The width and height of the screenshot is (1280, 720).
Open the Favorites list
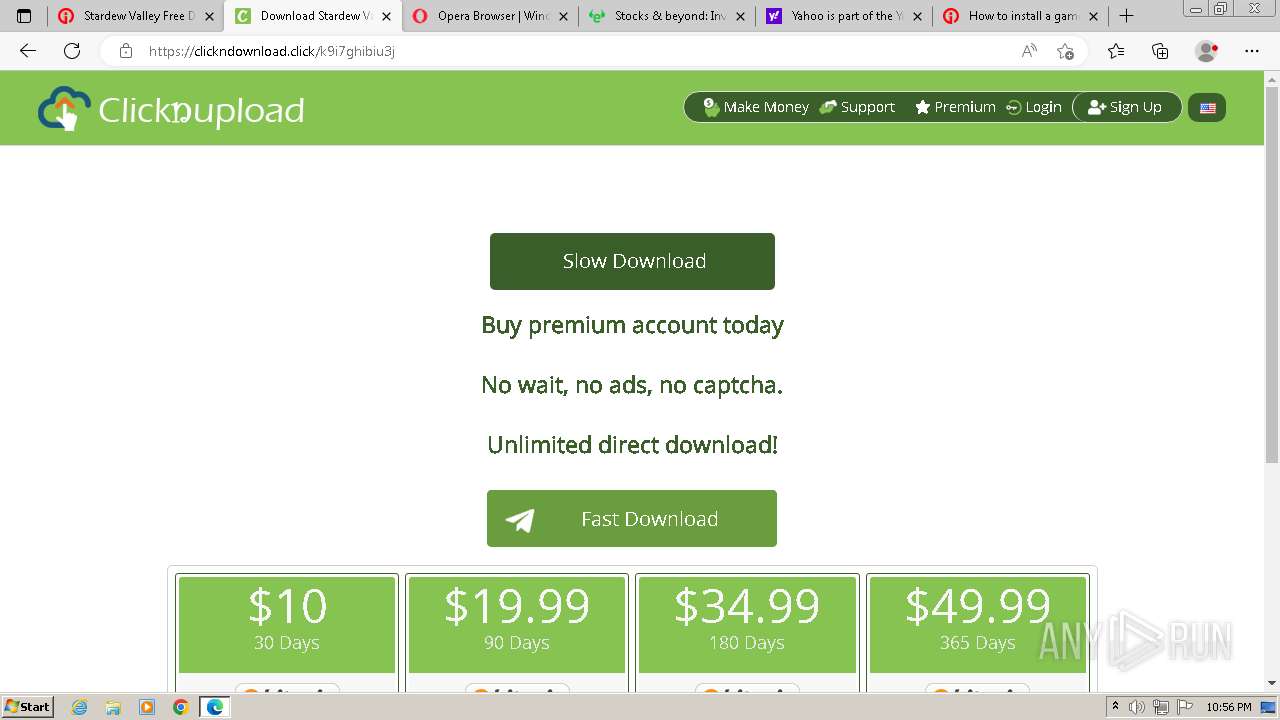[x=1116, y=51]
